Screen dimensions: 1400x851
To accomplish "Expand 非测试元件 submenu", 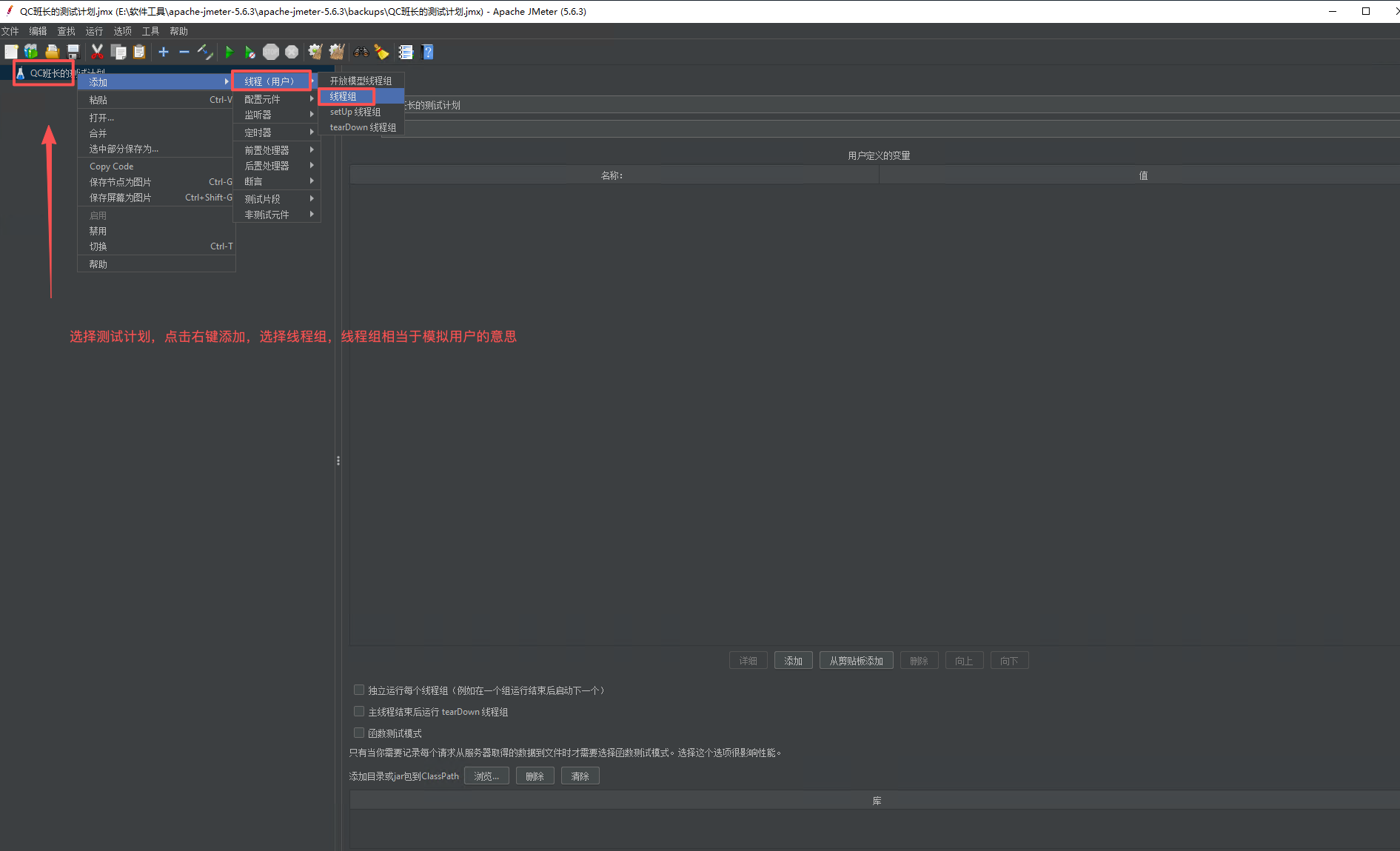I will (x=276, y=215).
